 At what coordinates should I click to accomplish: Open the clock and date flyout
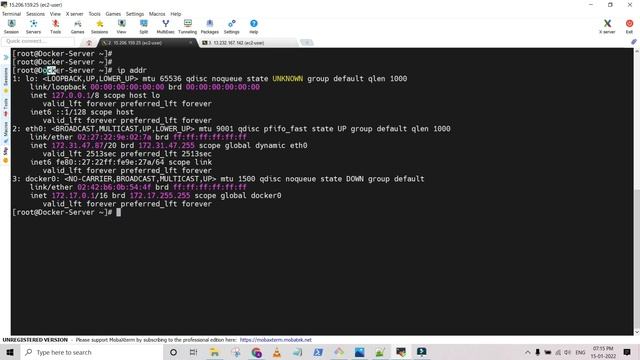[603, 352]
